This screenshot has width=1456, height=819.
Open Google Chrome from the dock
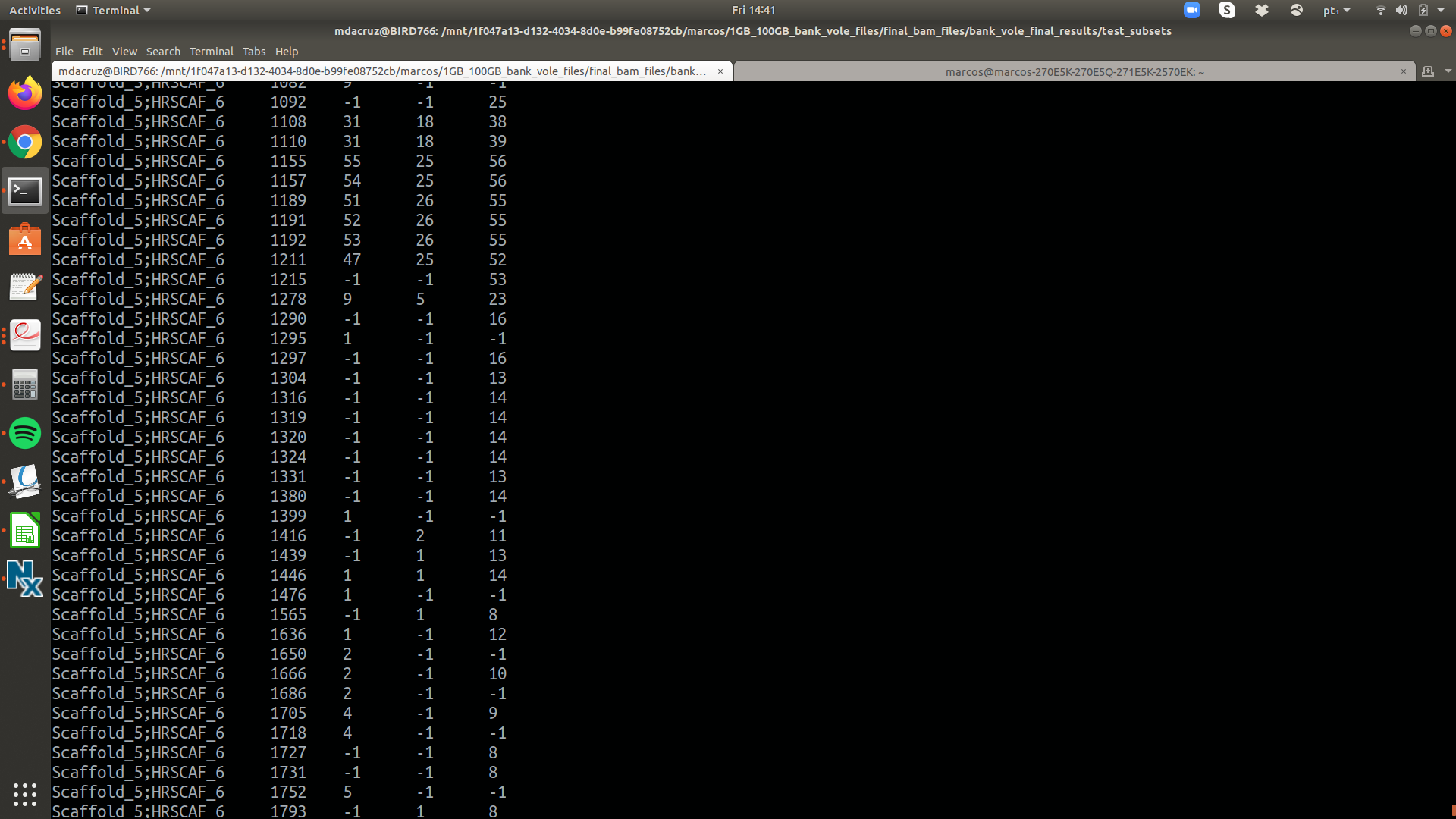[25, 142]
